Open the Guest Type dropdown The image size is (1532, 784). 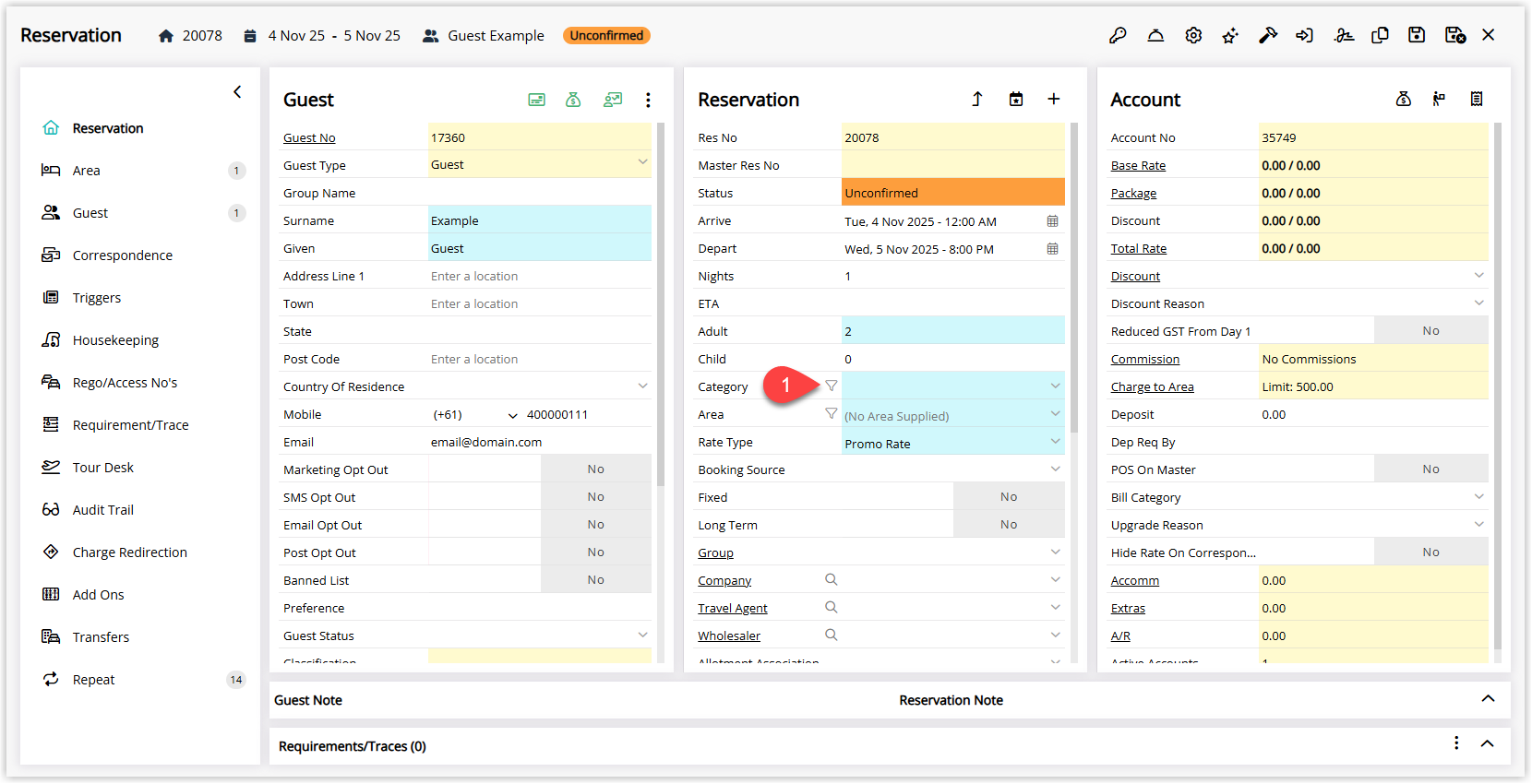tap(642, 162)
